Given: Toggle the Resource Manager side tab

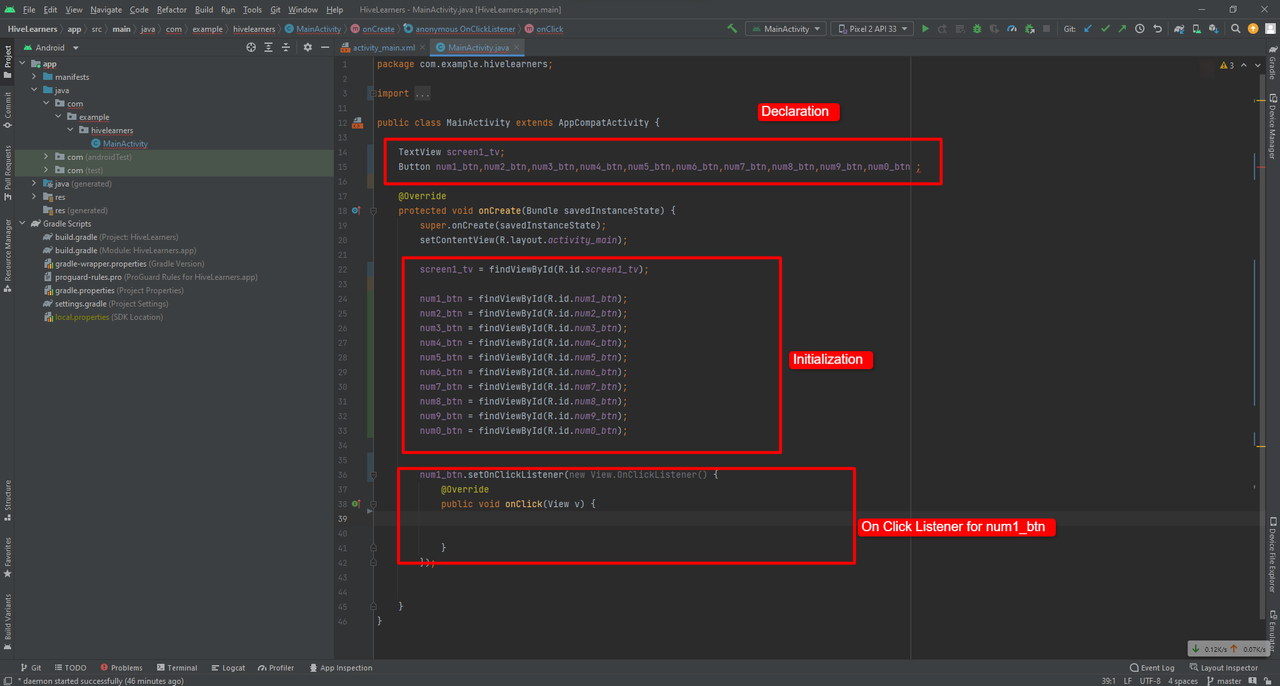Looking at the screenshot, I should pos(7,256).
